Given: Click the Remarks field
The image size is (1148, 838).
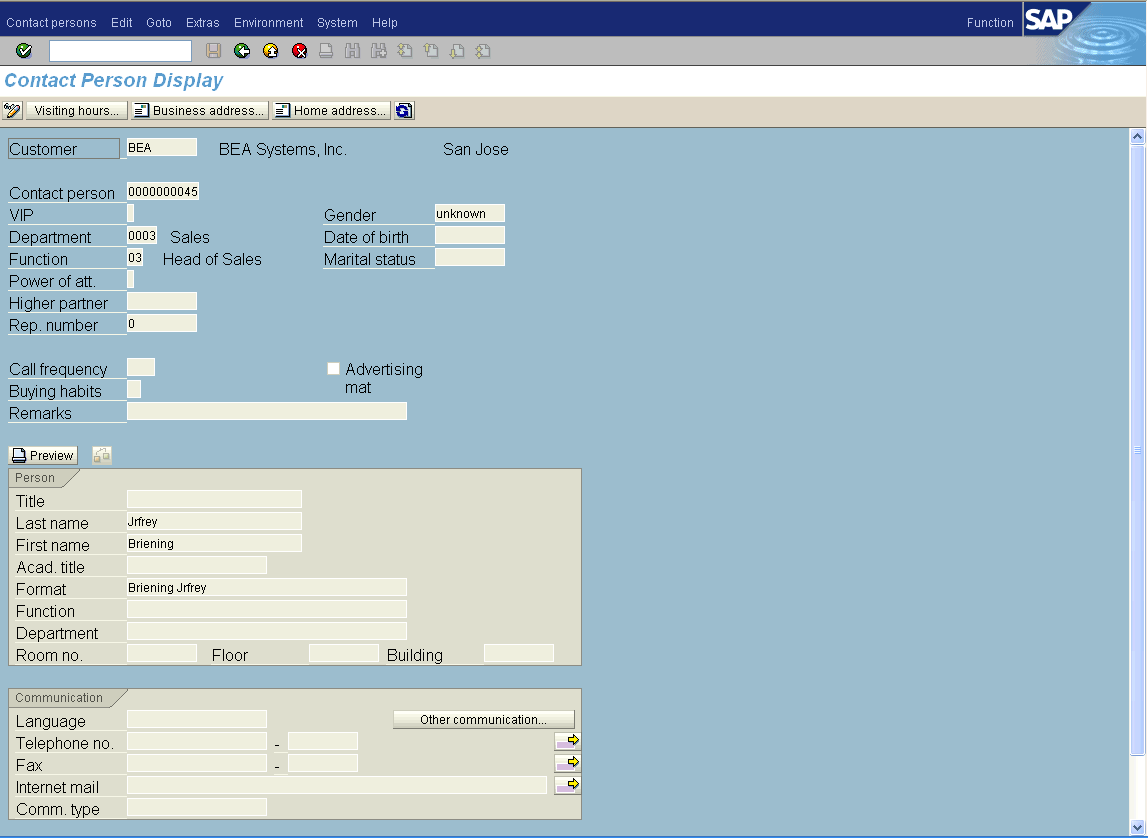Looking at the screenshot, I should click(266, 411).
